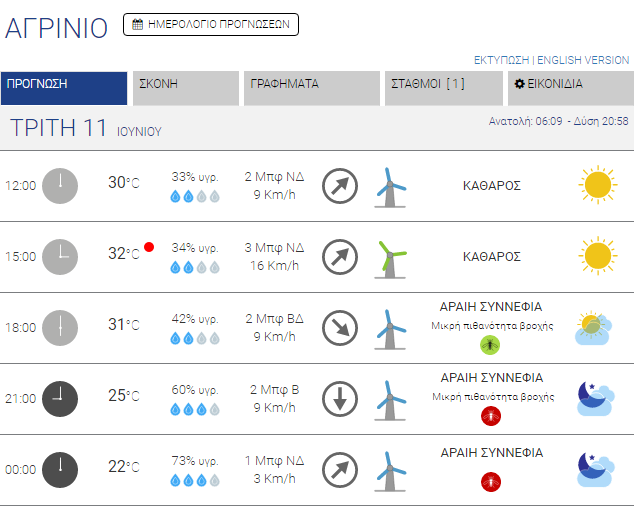Select the ΠΡΟΓΝΩΣΗ tab
This screenshot has width=635, height=506.
(x=64, y=88)
